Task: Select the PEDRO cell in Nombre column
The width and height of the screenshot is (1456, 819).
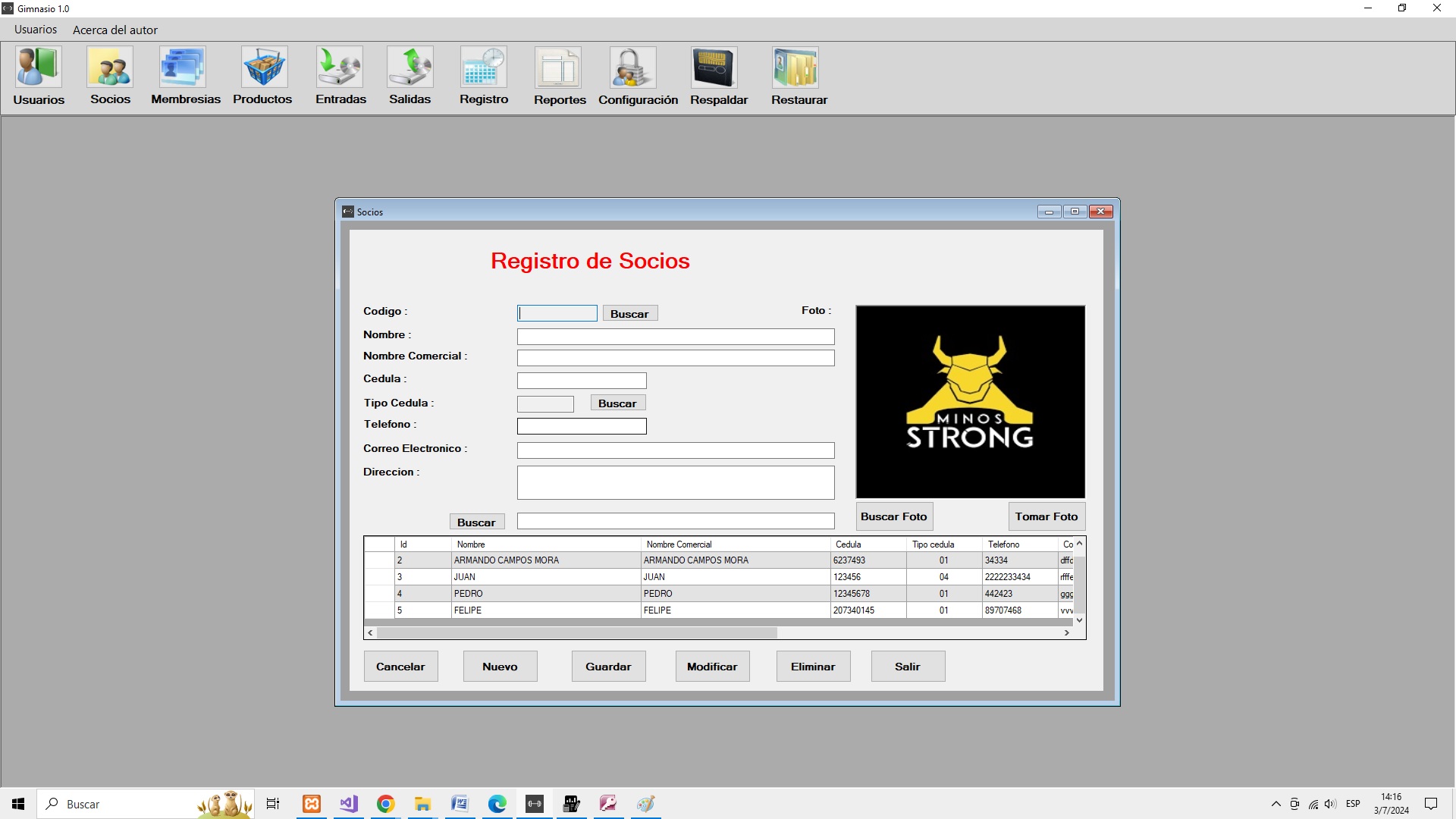Action: [x=546, y=594]
